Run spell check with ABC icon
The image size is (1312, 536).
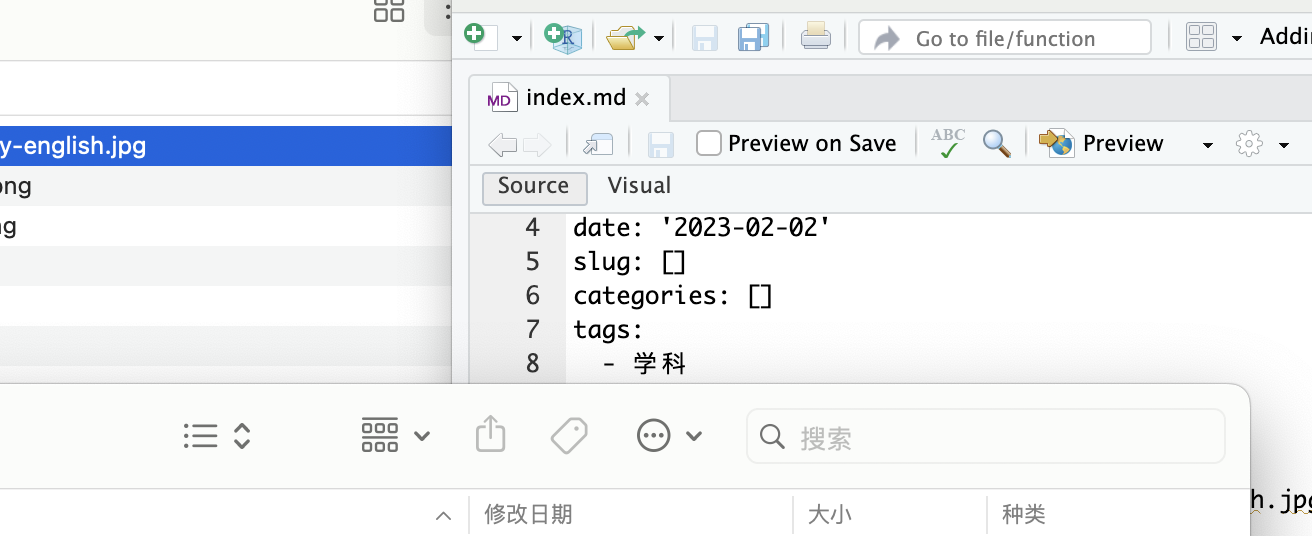pos(947,143)
